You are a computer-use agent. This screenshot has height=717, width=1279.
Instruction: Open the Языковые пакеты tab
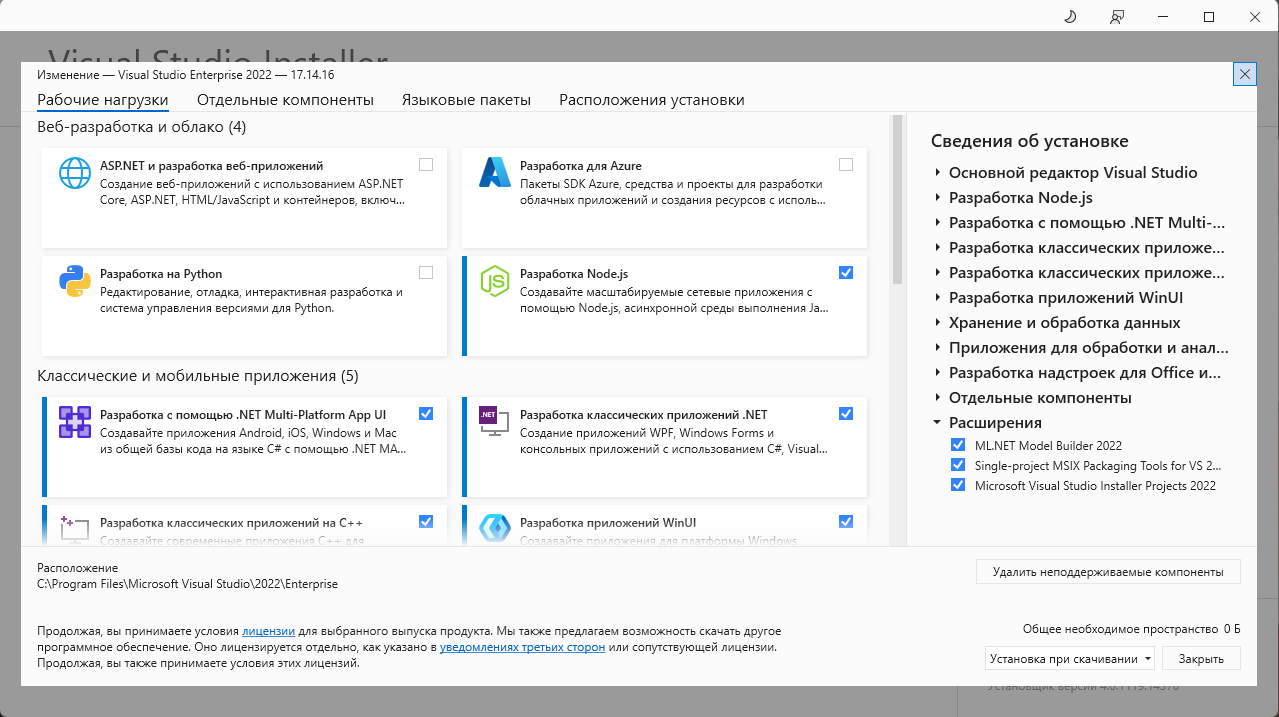point(466,100)
